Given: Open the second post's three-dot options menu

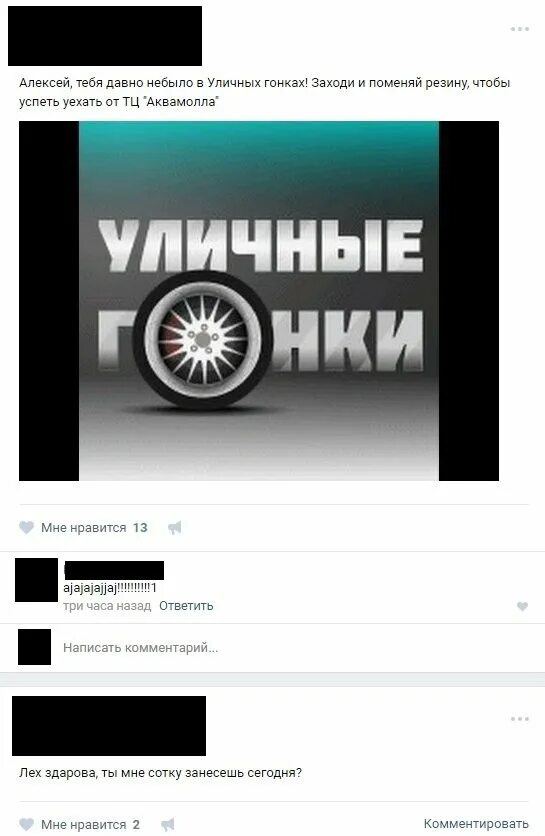Looking at the screenshot, I should [519, 719].
